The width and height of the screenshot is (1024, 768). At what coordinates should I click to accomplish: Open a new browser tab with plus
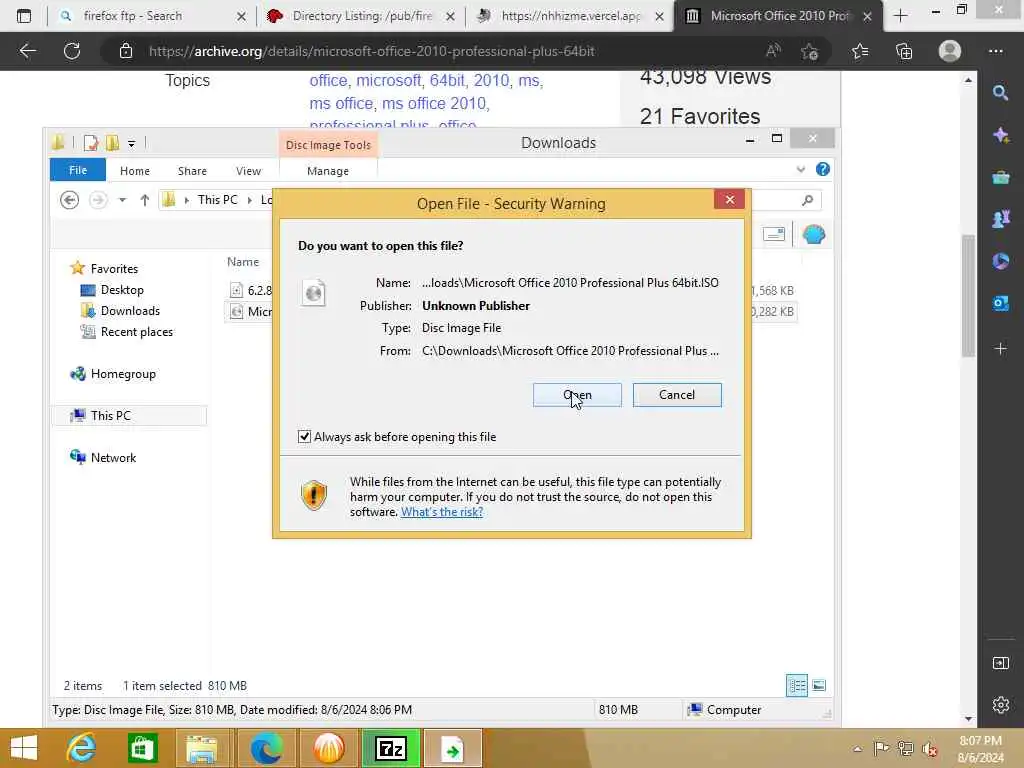coord(901,16)
